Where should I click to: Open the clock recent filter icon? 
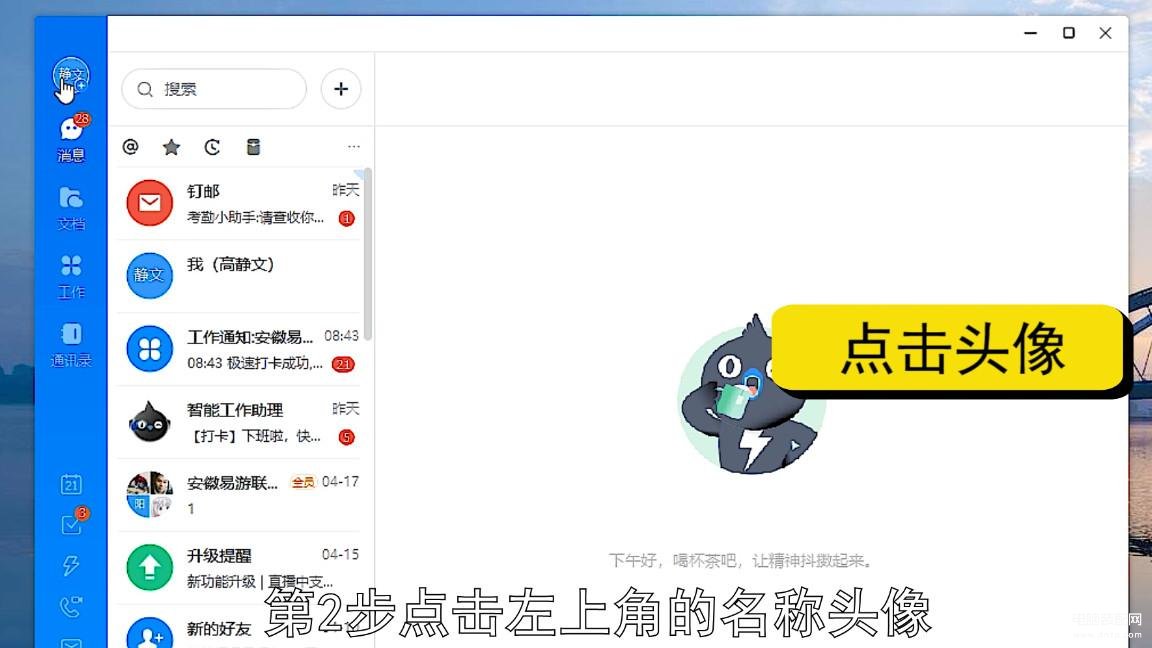(x=212, y=147)
